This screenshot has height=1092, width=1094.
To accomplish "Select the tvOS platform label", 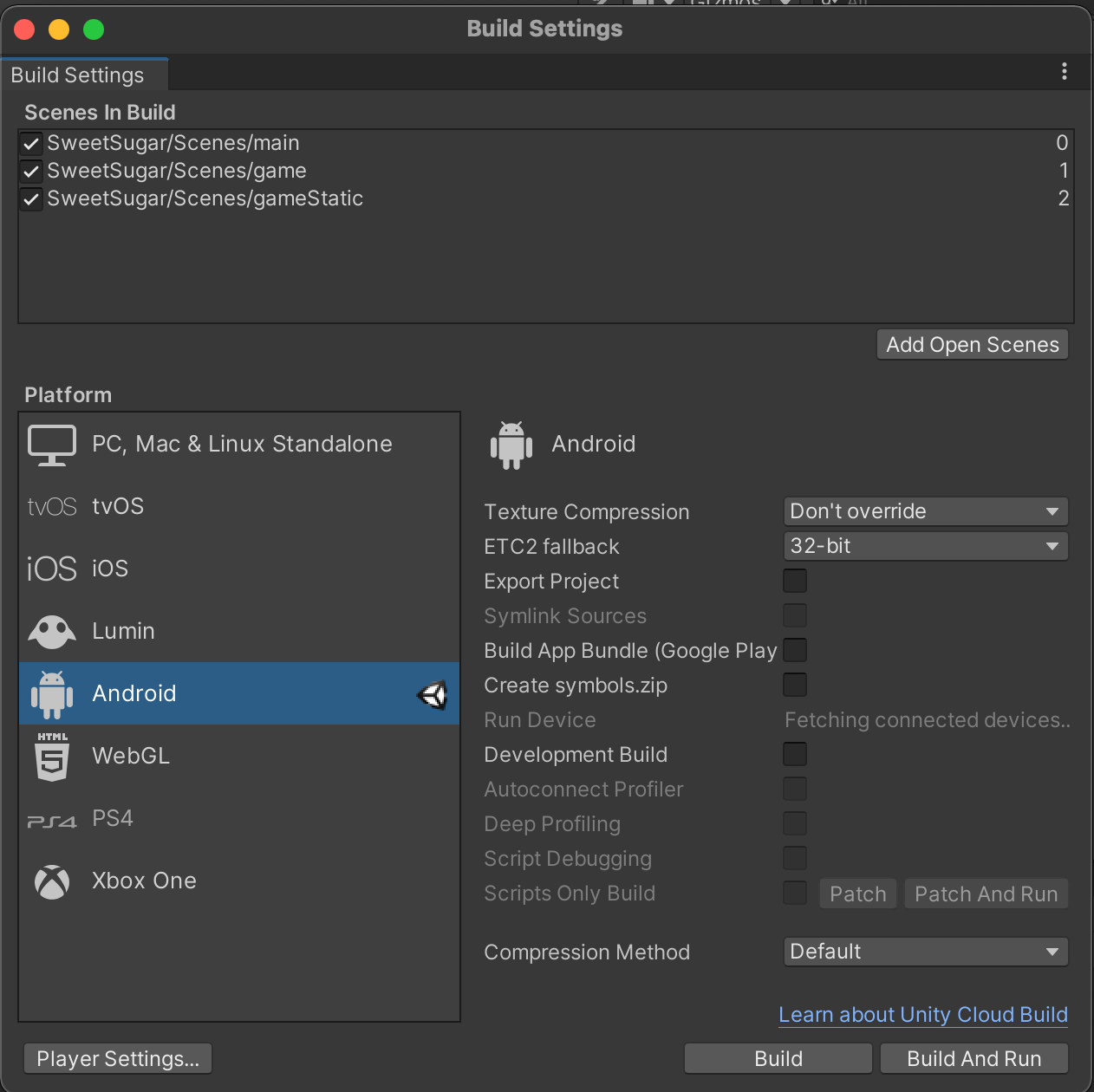I will point(118,506).
